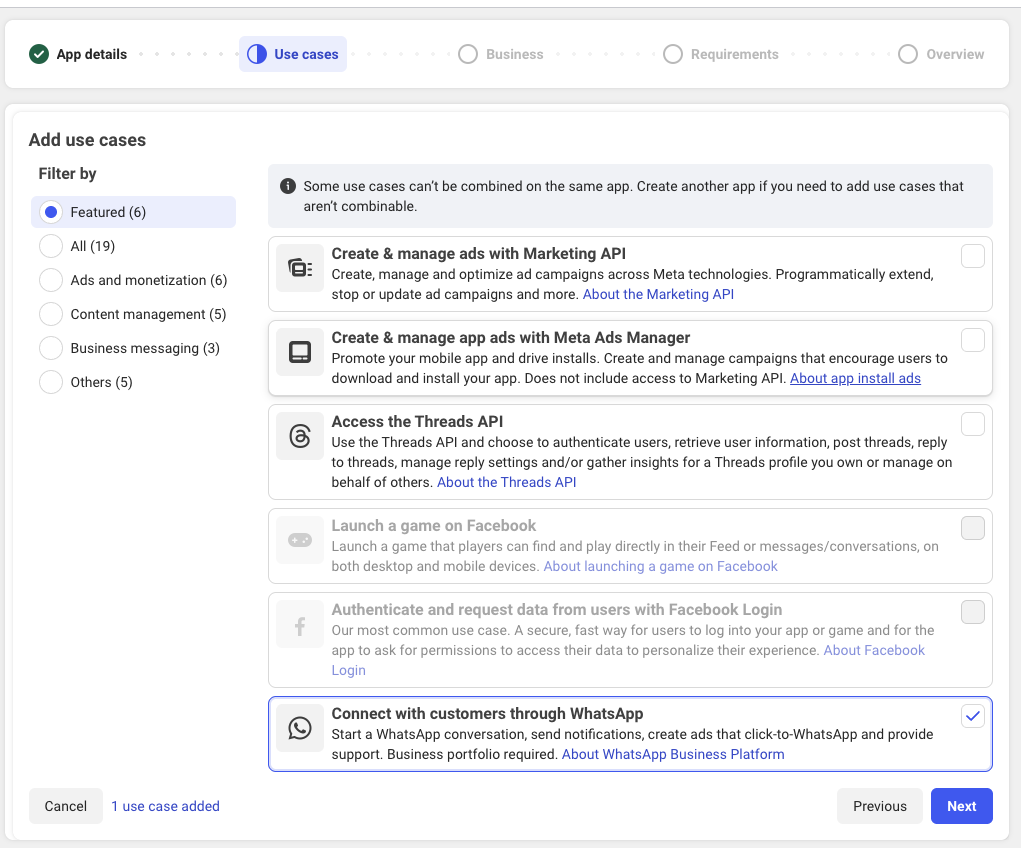Viewport: 1021px width, 848px height.
Task: Enable the Access the Threads API checkbox
Action: pyautogui.click(x=972, y=425)
